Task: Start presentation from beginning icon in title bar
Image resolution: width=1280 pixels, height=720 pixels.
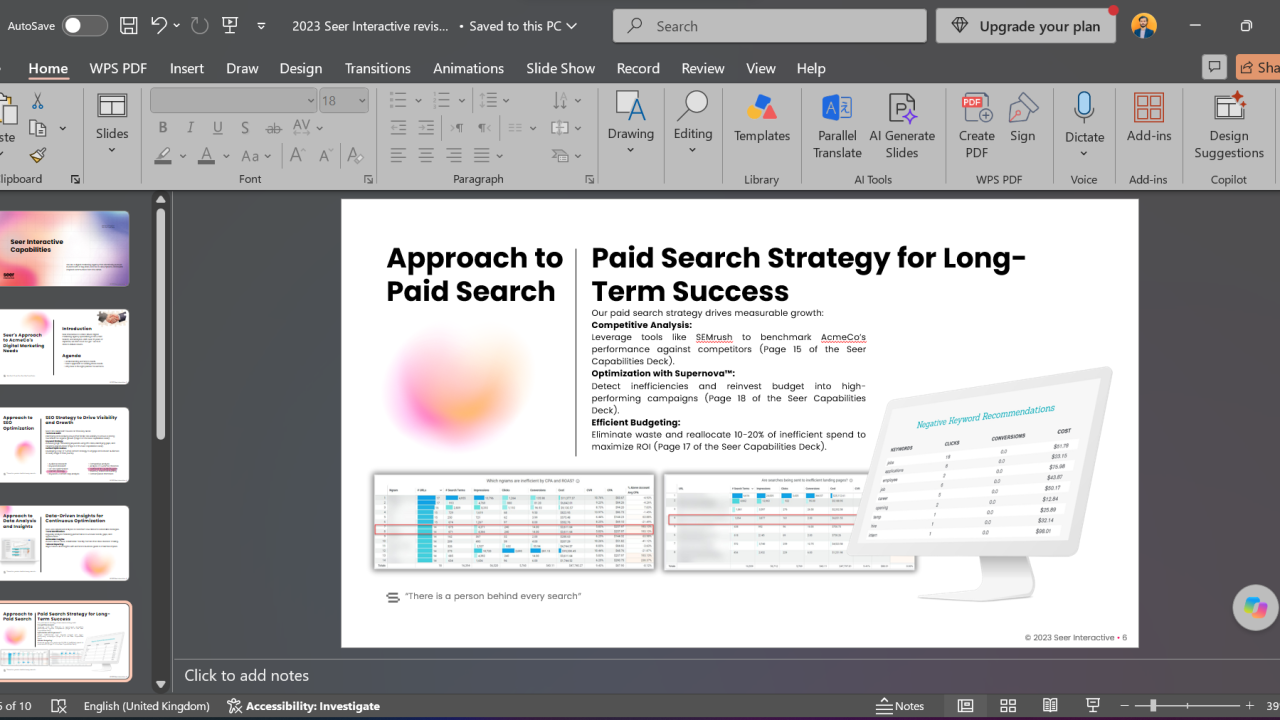Action: [229, 26]
